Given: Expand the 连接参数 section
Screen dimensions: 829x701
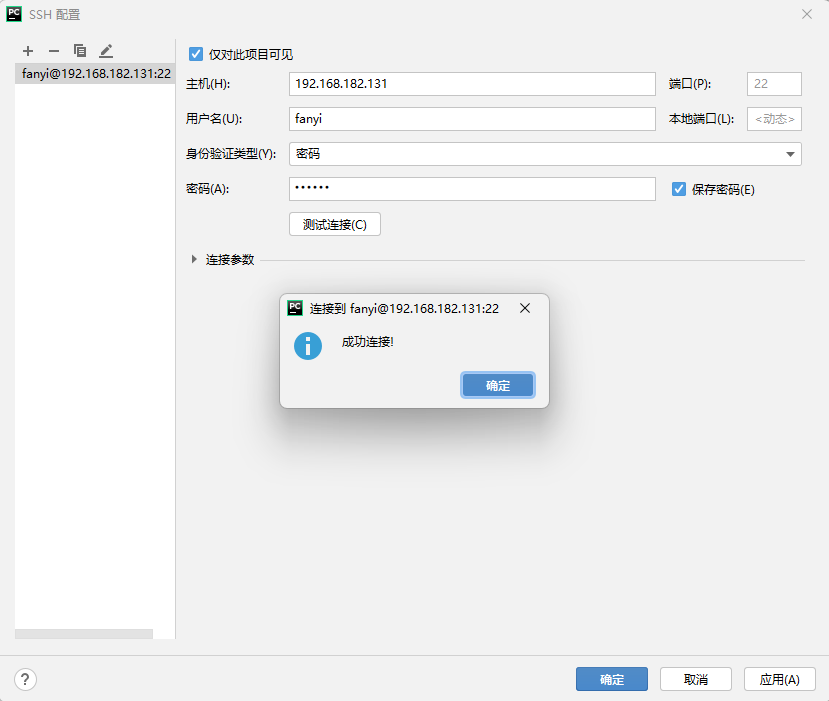Looking at the screenshot, I should point(194,259).
